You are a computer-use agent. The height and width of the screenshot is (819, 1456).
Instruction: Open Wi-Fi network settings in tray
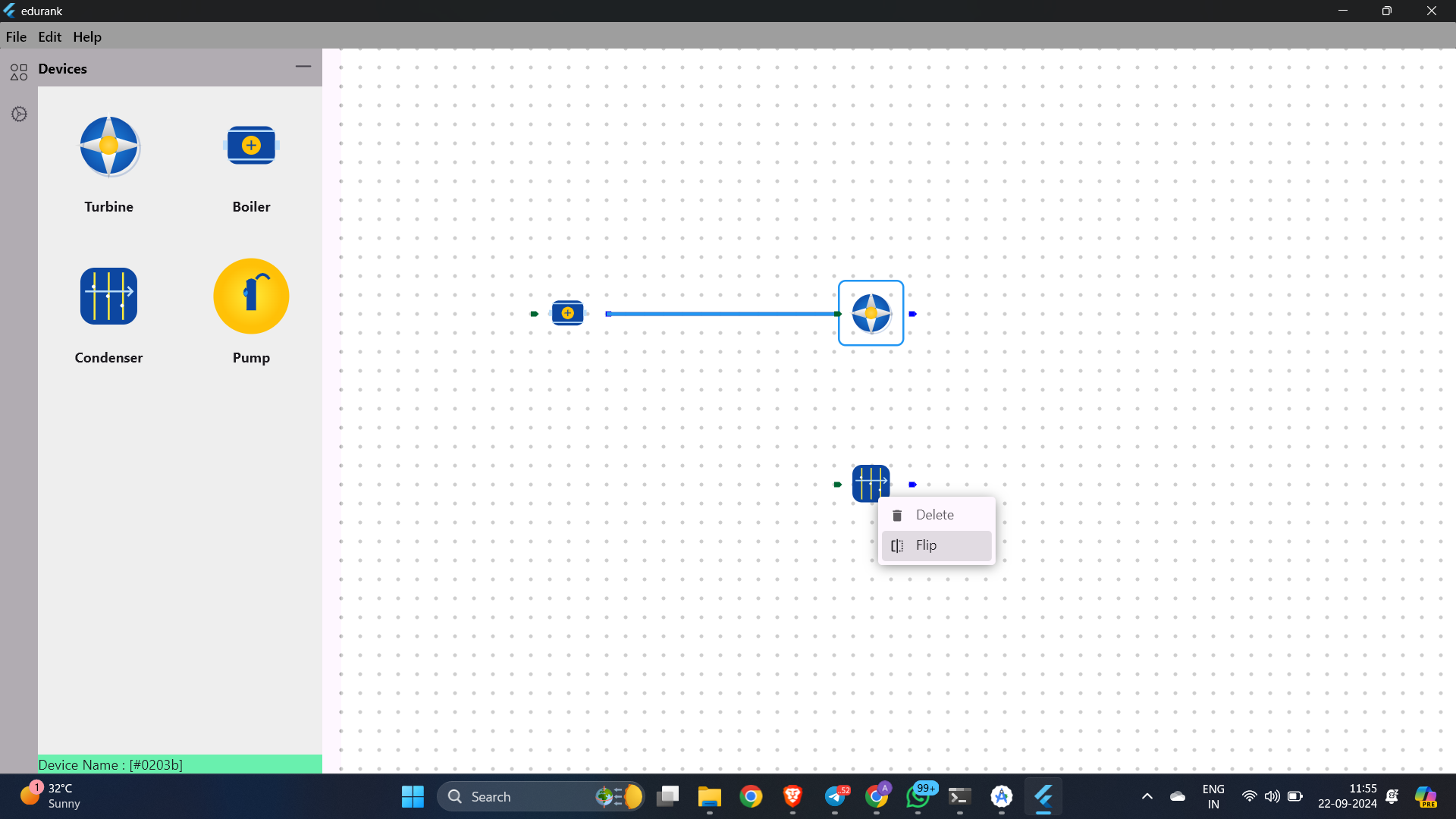point(1249,796)
